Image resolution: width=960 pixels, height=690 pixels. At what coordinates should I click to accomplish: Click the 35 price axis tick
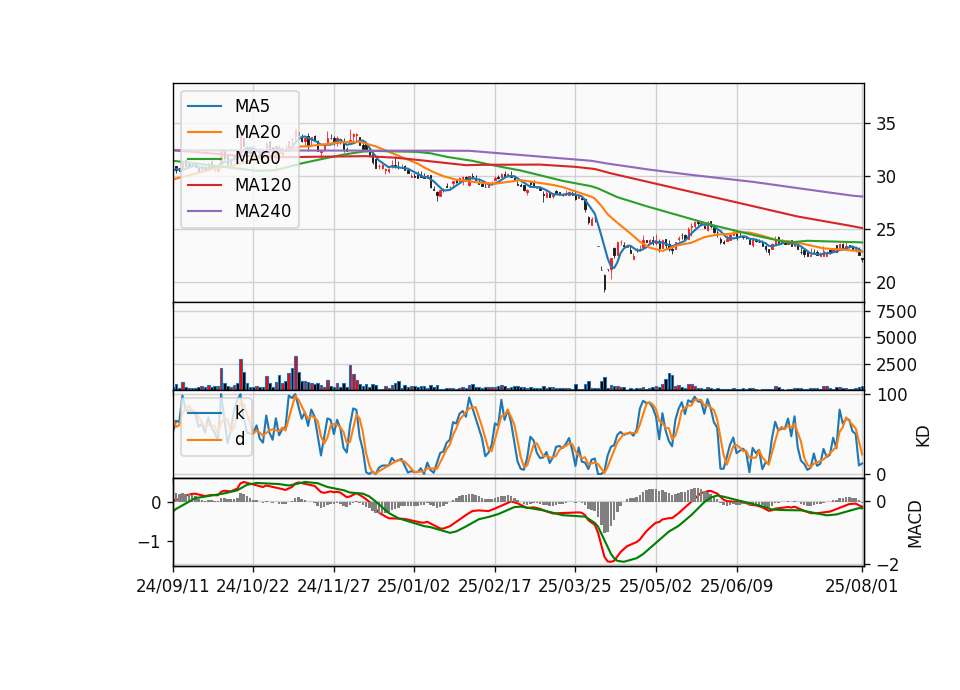coord(886,124)
